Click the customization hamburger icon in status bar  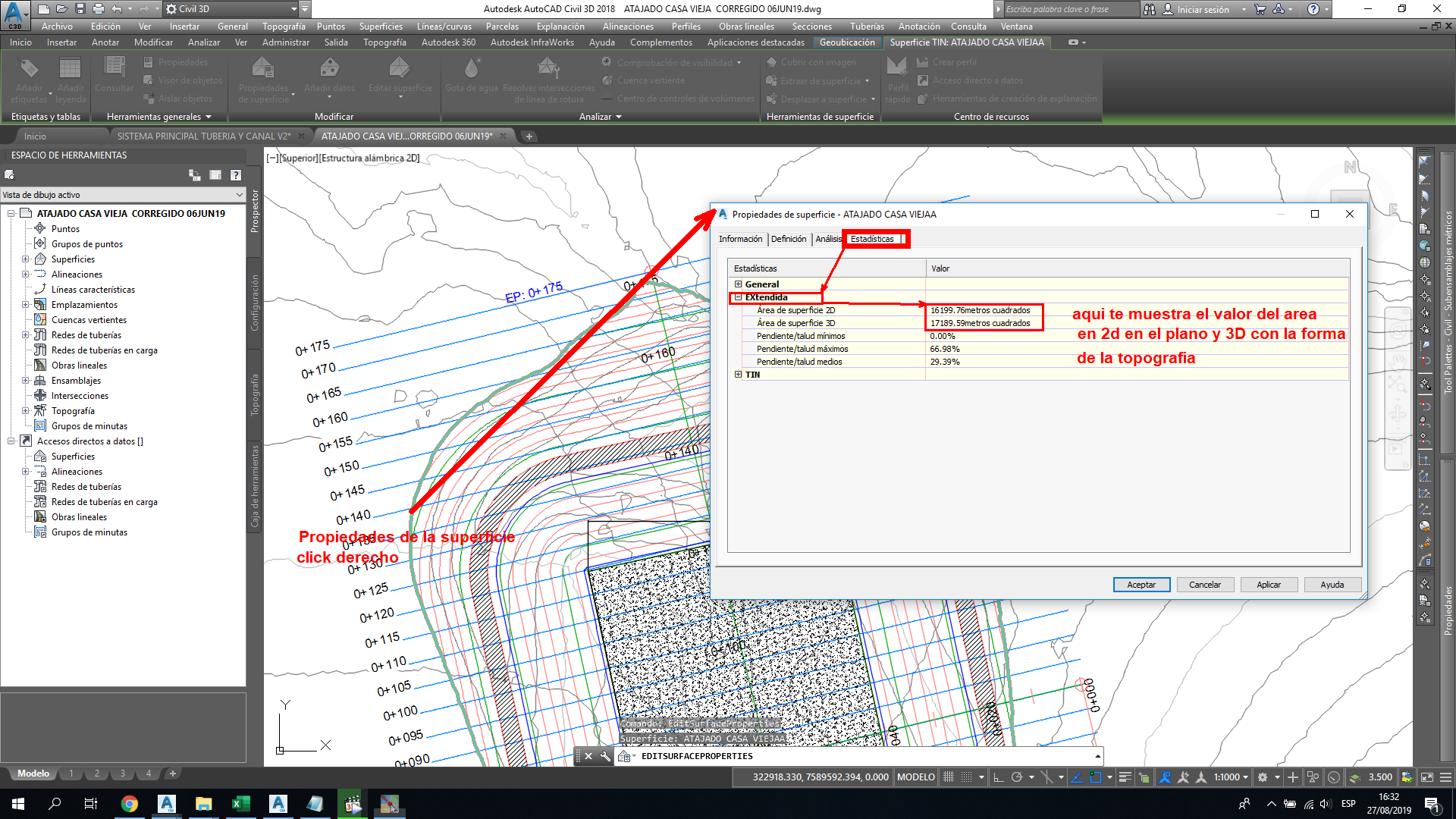1445,777
